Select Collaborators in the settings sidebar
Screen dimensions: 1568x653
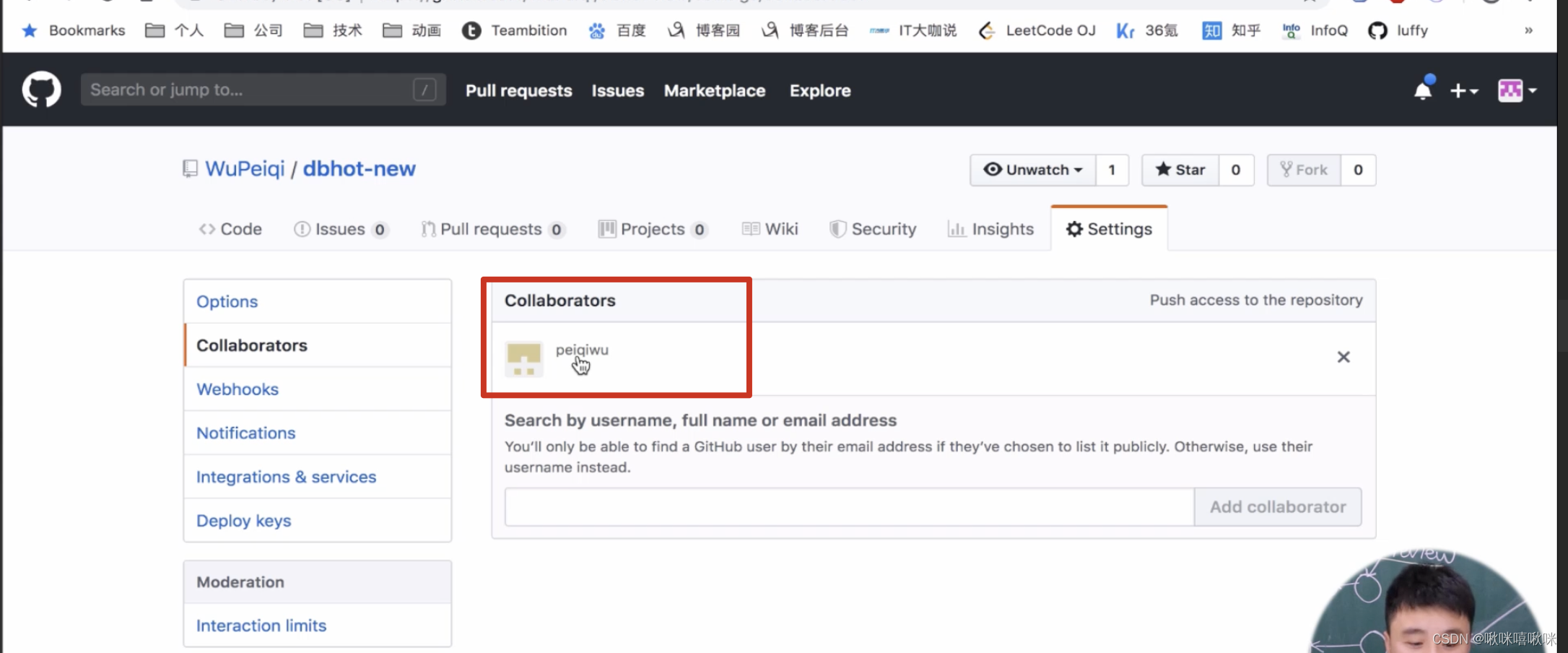click(318, 345)
